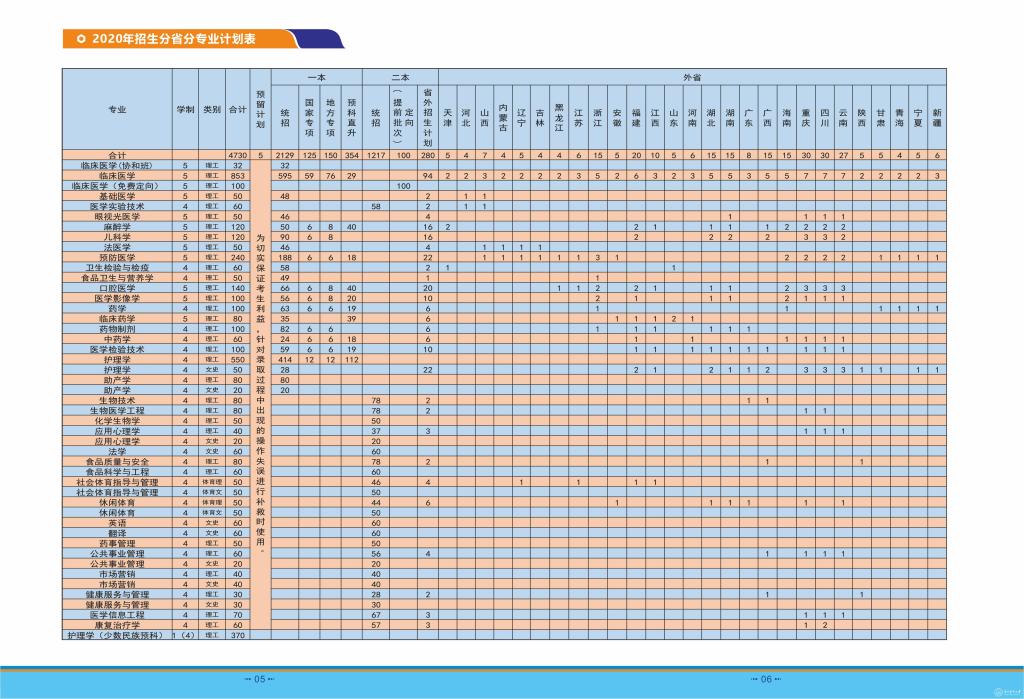Select the 一本 group header
This screenshot has width=1024, height=699.
click(316, 76)
